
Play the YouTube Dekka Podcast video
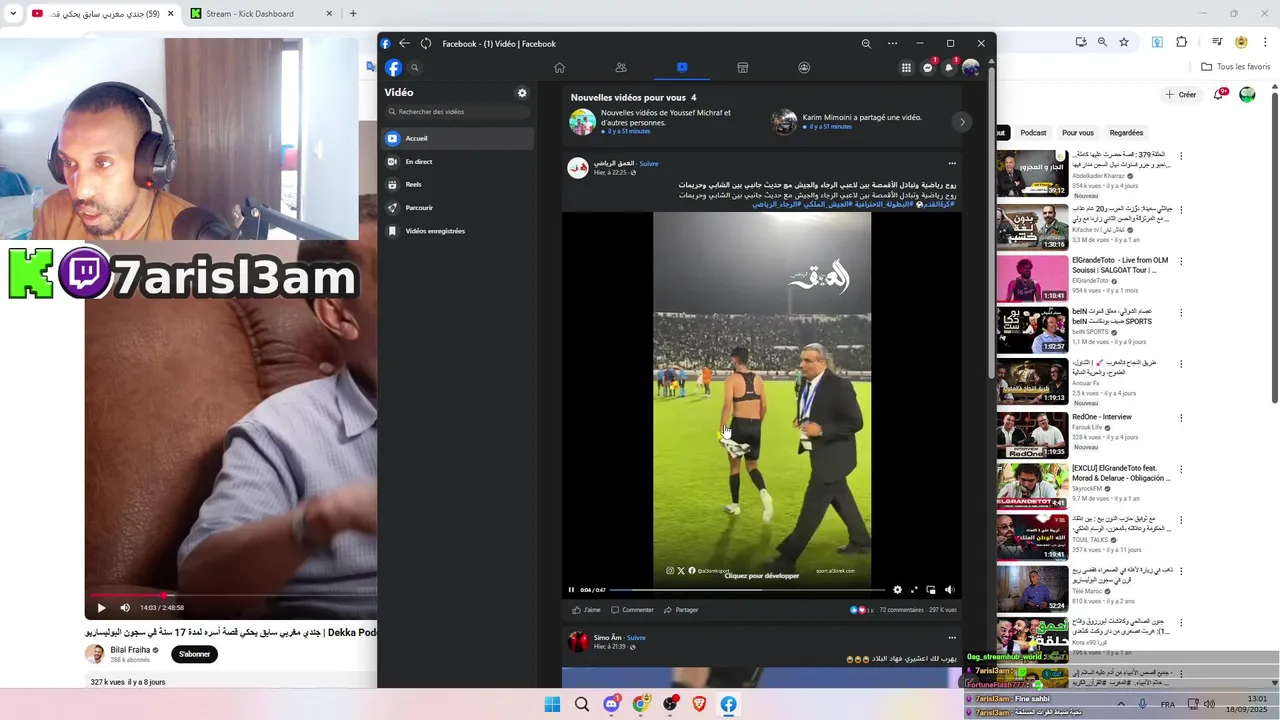point(101,607)
